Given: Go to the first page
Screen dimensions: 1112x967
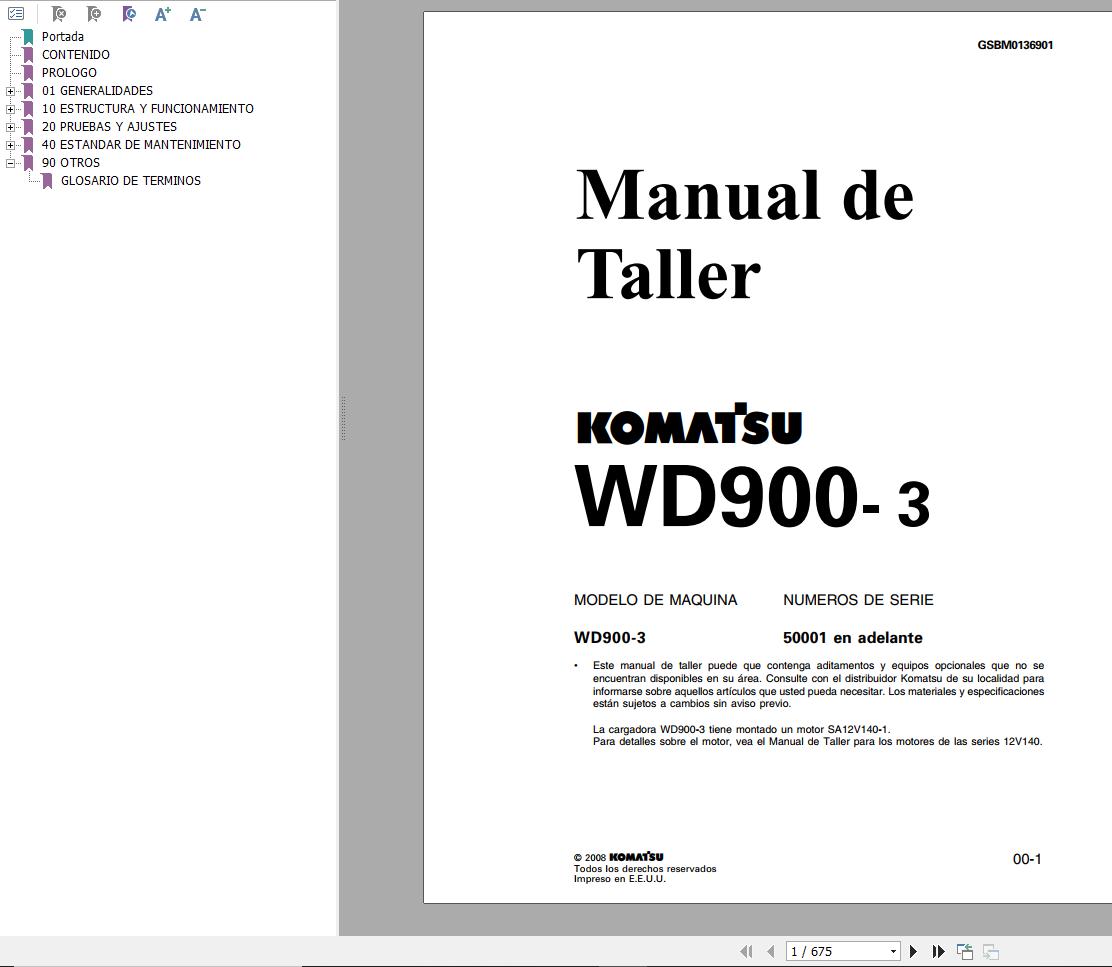Looking at the screenshot, I should tap(746, 951).
